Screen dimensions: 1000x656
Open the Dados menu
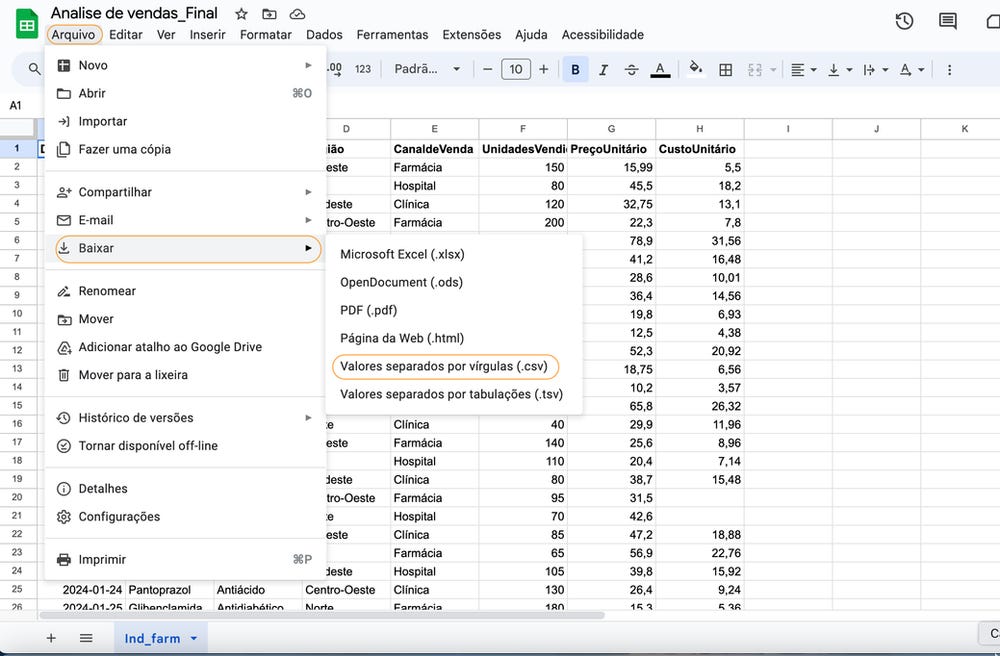tap(323, 34)
